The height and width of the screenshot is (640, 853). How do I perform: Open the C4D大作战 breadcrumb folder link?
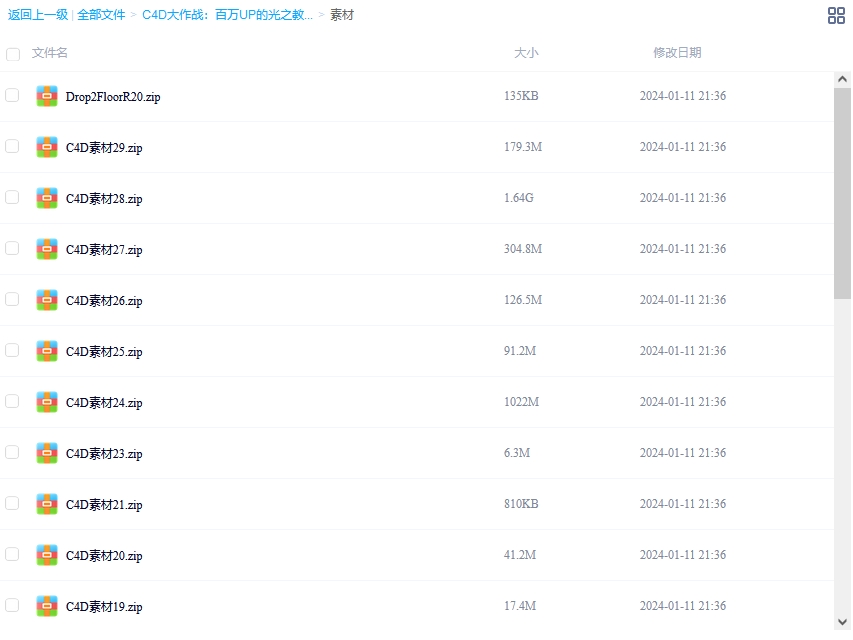tap(227, 15)
